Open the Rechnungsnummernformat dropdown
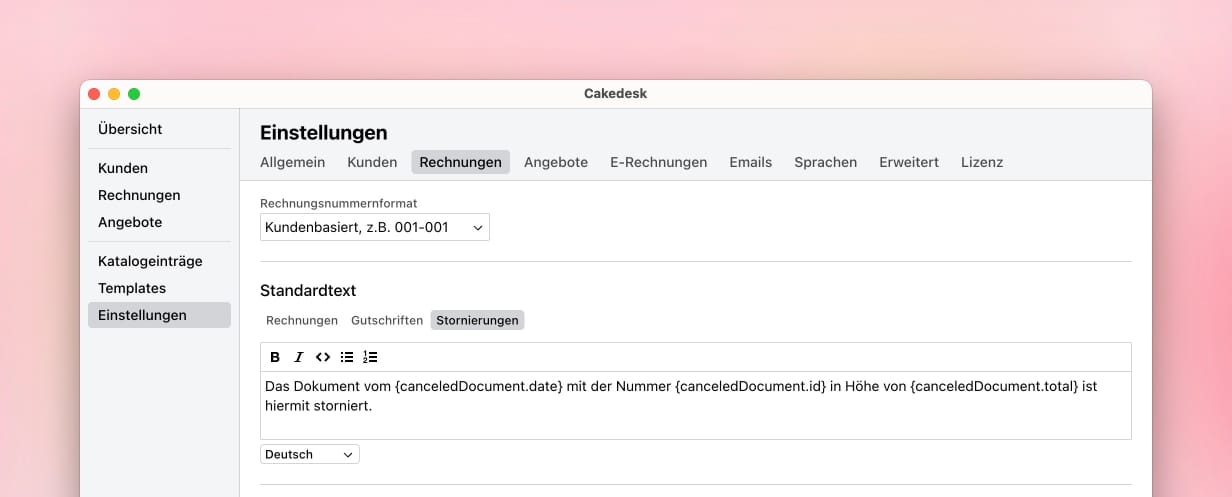The image size is (1232, 497). (375, 227)
